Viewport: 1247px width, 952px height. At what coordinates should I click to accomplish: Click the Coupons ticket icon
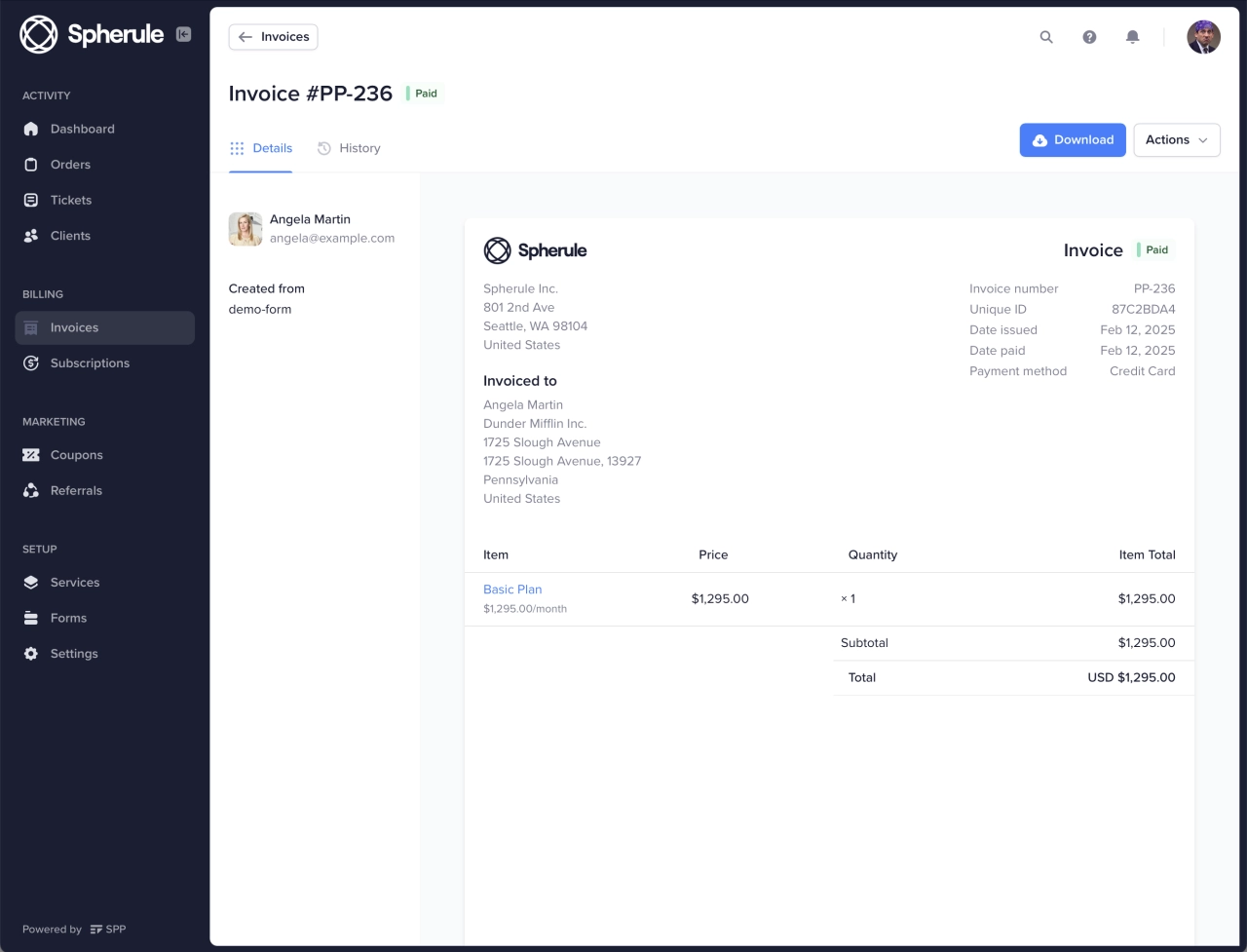(x=31, y=455)
